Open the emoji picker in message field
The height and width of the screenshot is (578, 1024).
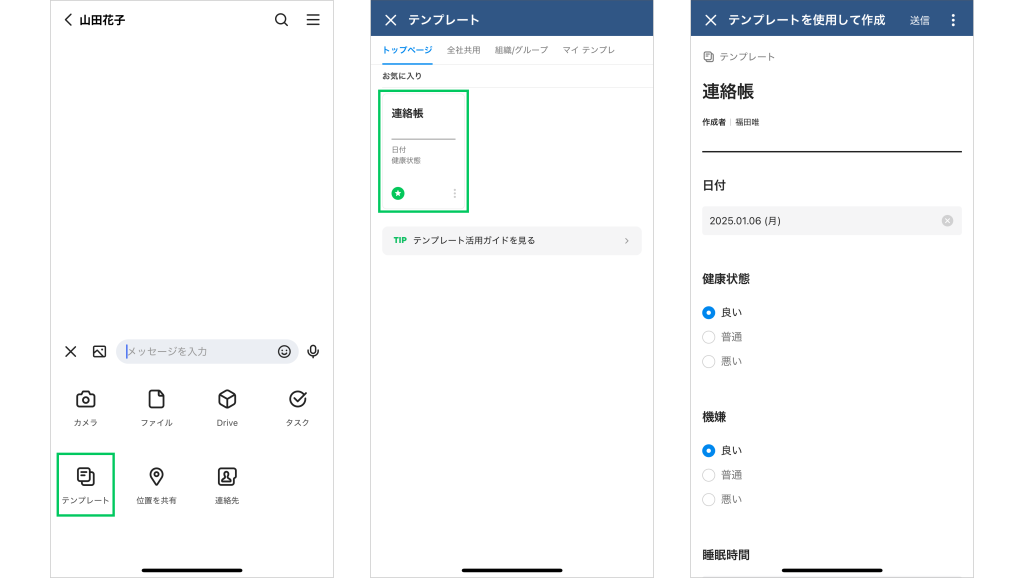(283, 351)
